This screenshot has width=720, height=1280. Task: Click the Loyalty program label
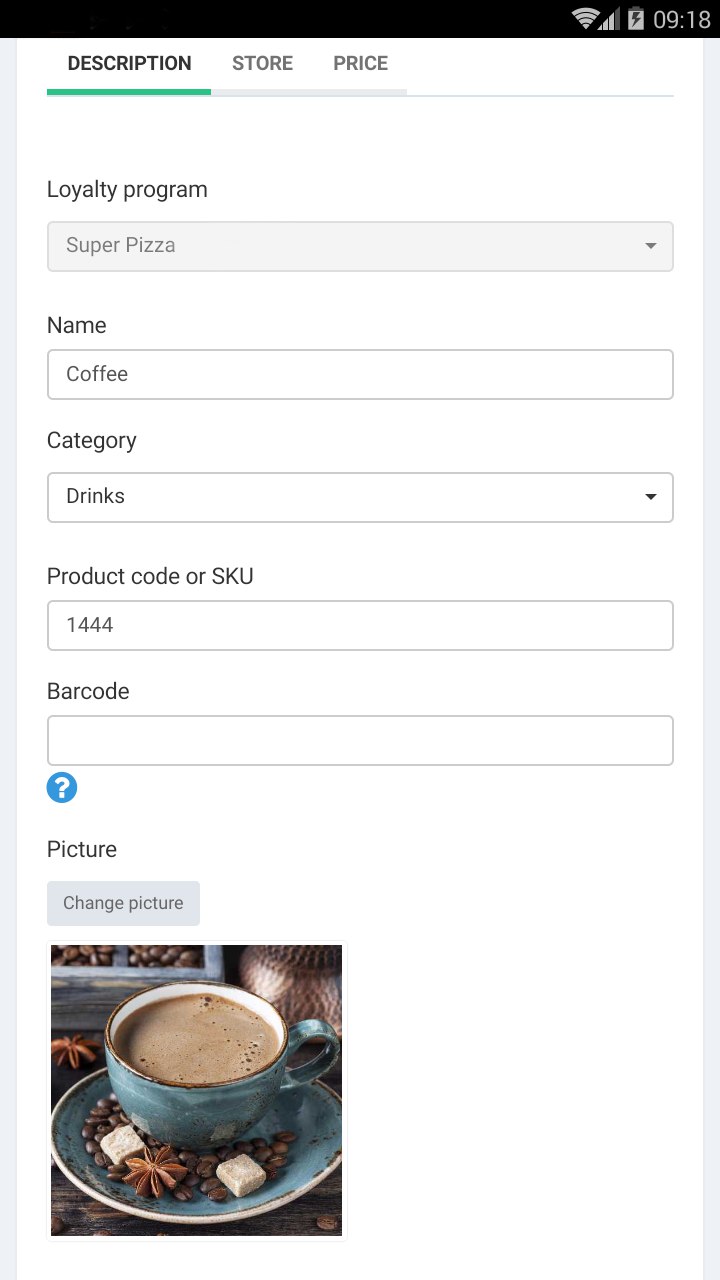pyautogui.click(x=127, y=189)
